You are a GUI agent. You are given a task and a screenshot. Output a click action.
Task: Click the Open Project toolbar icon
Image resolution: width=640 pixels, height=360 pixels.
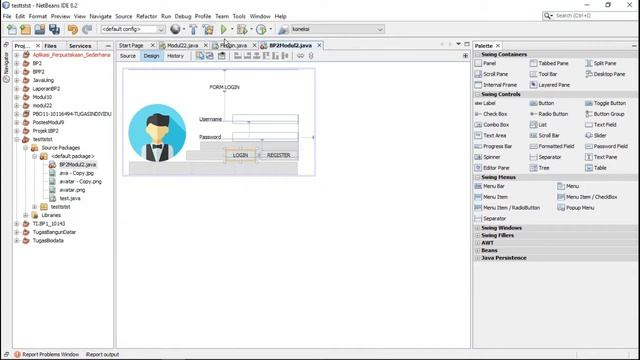tap(40, 29)
